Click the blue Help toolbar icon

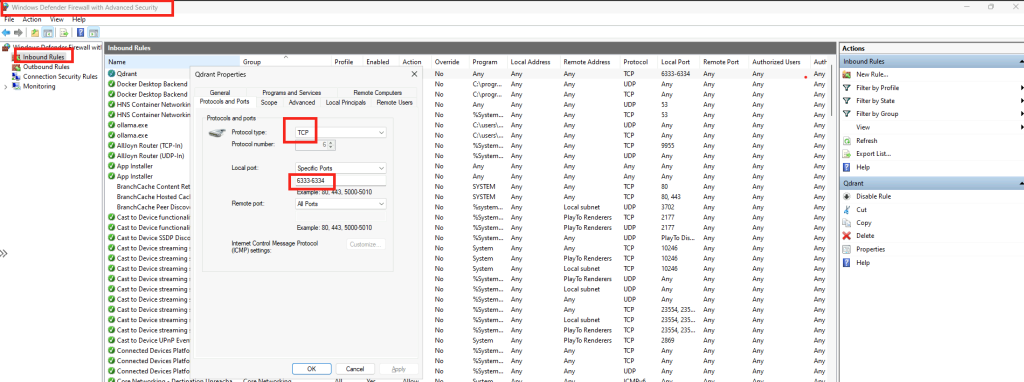tap(80, 32)
